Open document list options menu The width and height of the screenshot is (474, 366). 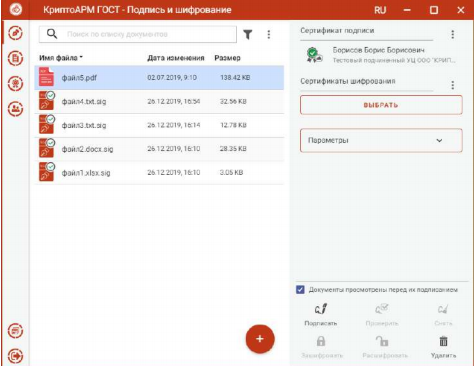point(269,34)
